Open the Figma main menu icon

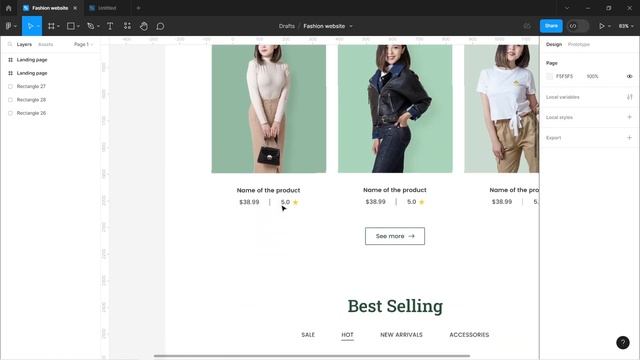point(9,26)
